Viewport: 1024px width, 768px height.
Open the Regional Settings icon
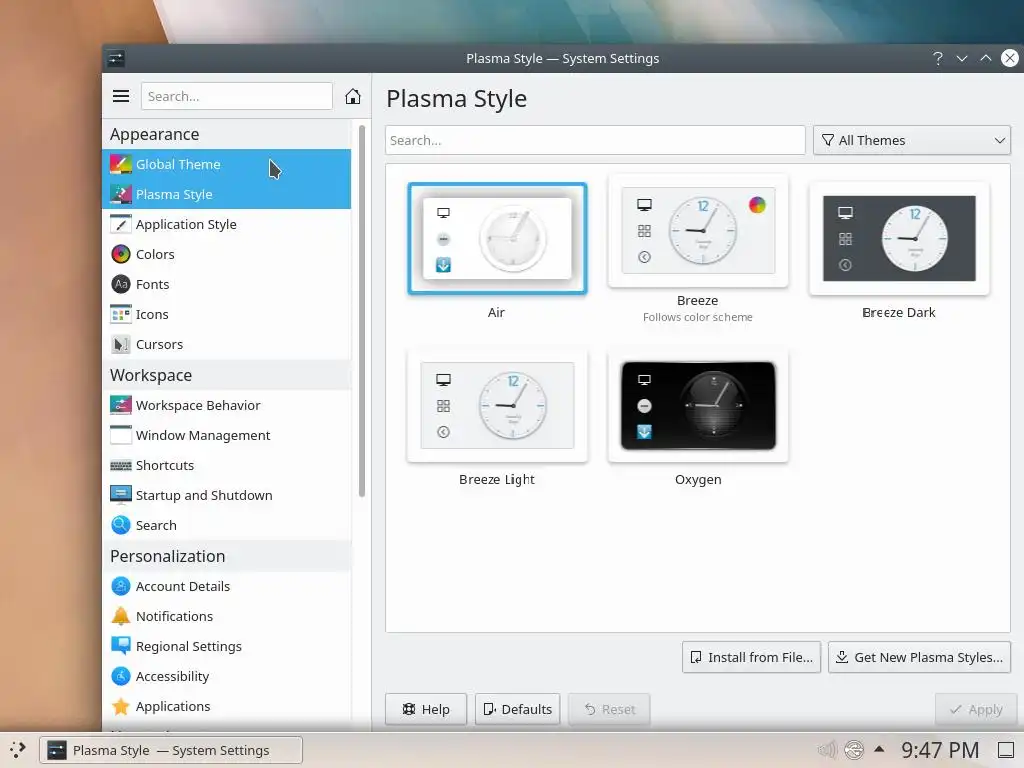click(x=121, y=646)
